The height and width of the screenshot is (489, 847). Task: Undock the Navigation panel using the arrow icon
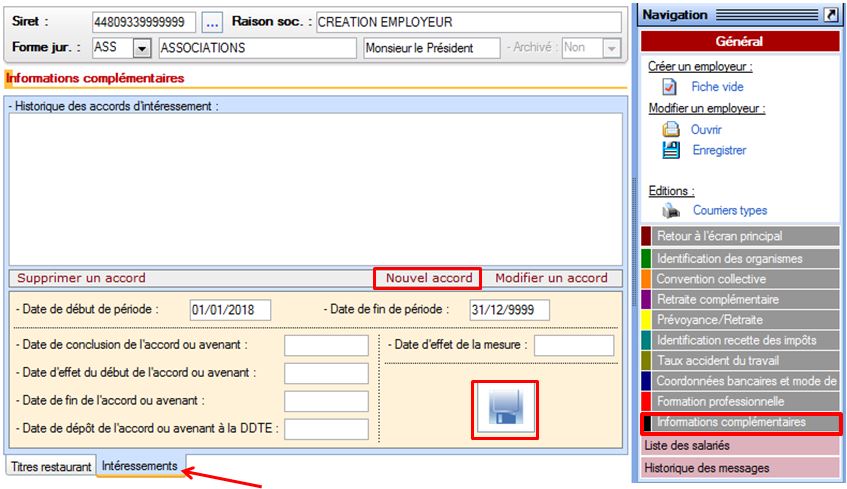point(831,15)
